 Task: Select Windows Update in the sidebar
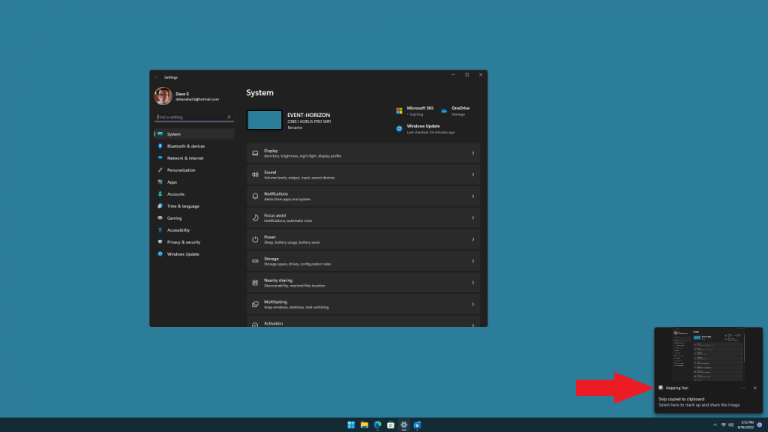(183, 254)
